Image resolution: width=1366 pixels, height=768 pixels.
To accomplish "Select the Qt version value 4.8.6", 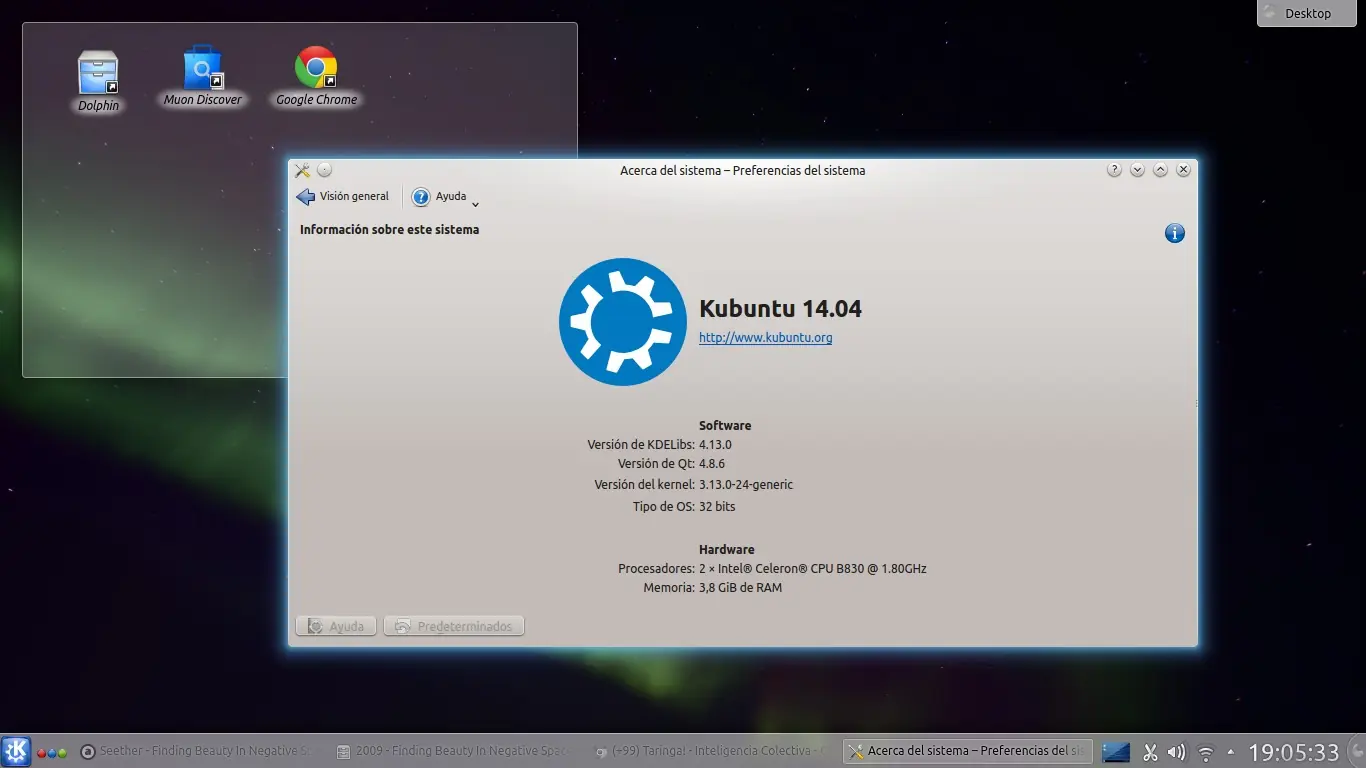I will coord(712,464).
